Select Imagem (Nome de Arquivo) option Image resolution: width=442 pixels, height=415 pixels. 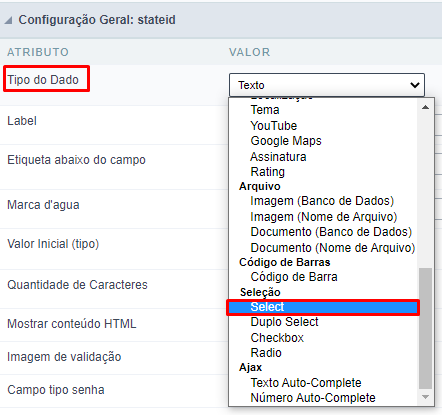click(324, 217)
